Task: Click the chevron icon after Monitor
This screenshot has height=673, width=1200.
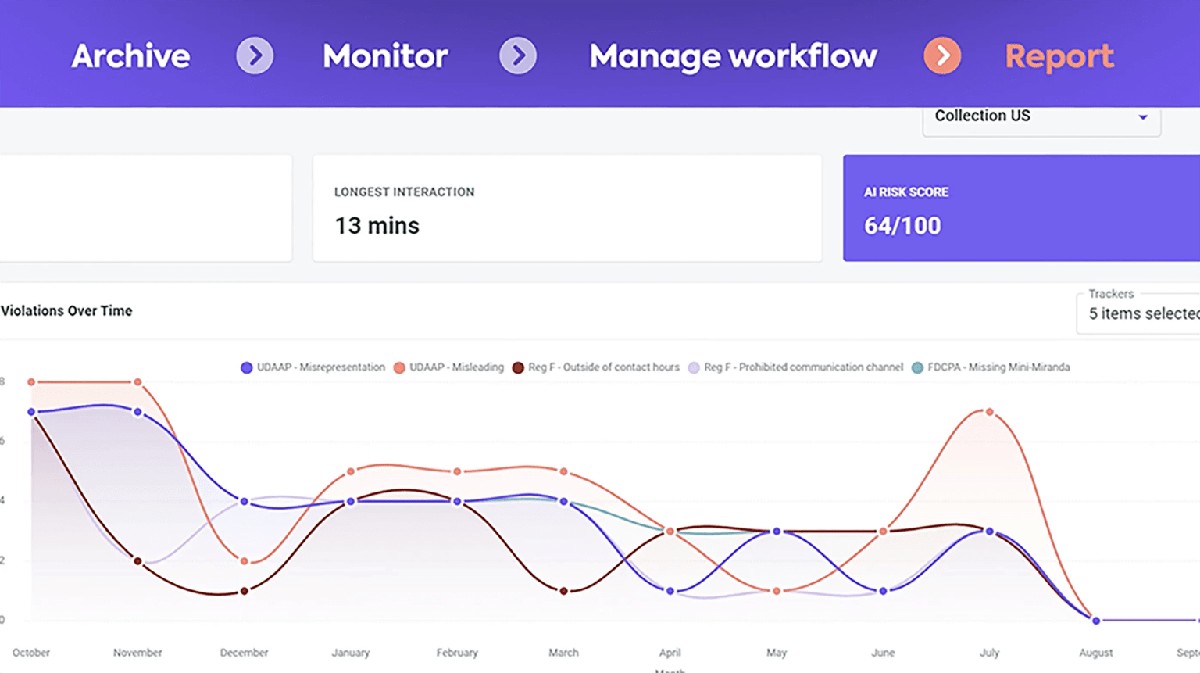Action: click(x=518, y=56)
